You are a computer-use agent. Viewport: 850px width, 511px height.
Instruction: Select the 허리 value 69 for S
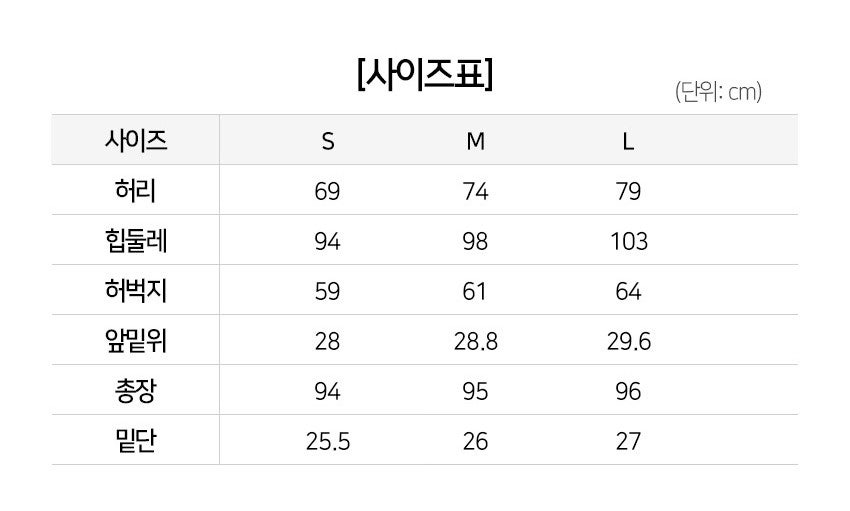[328, 192]
